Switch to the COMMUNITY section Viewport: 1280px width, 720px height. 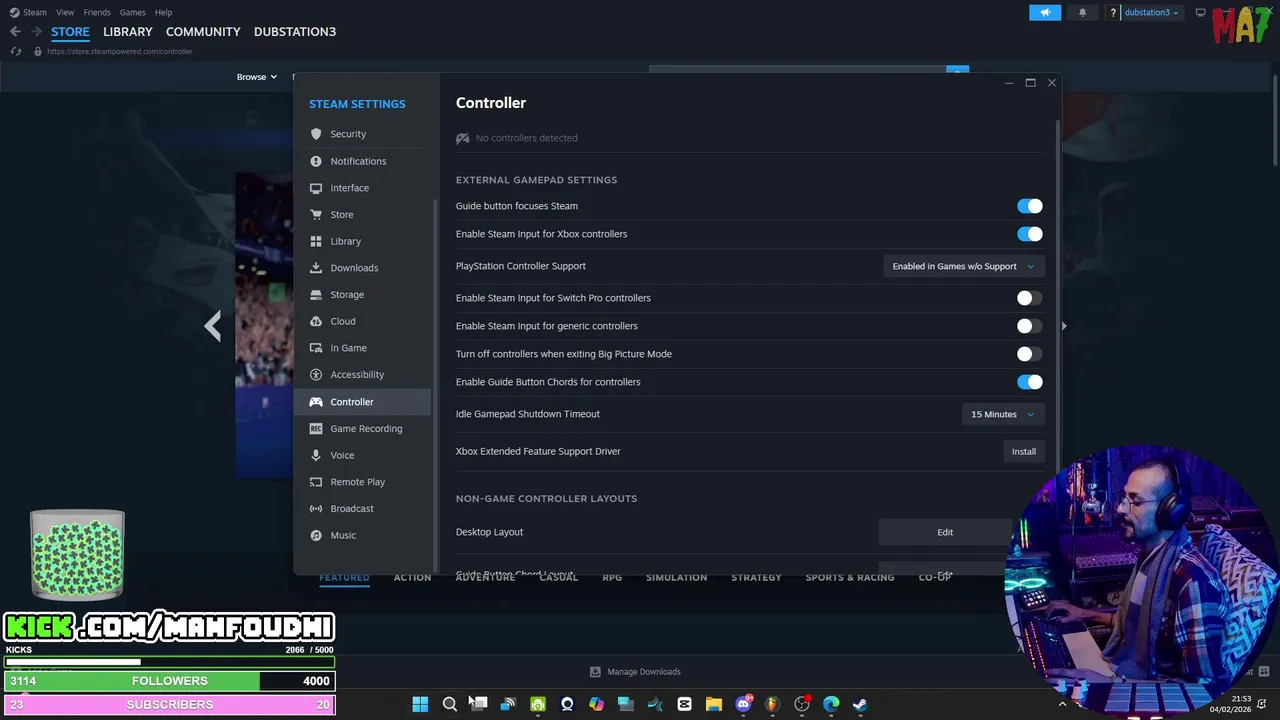(x=203, y=32)
